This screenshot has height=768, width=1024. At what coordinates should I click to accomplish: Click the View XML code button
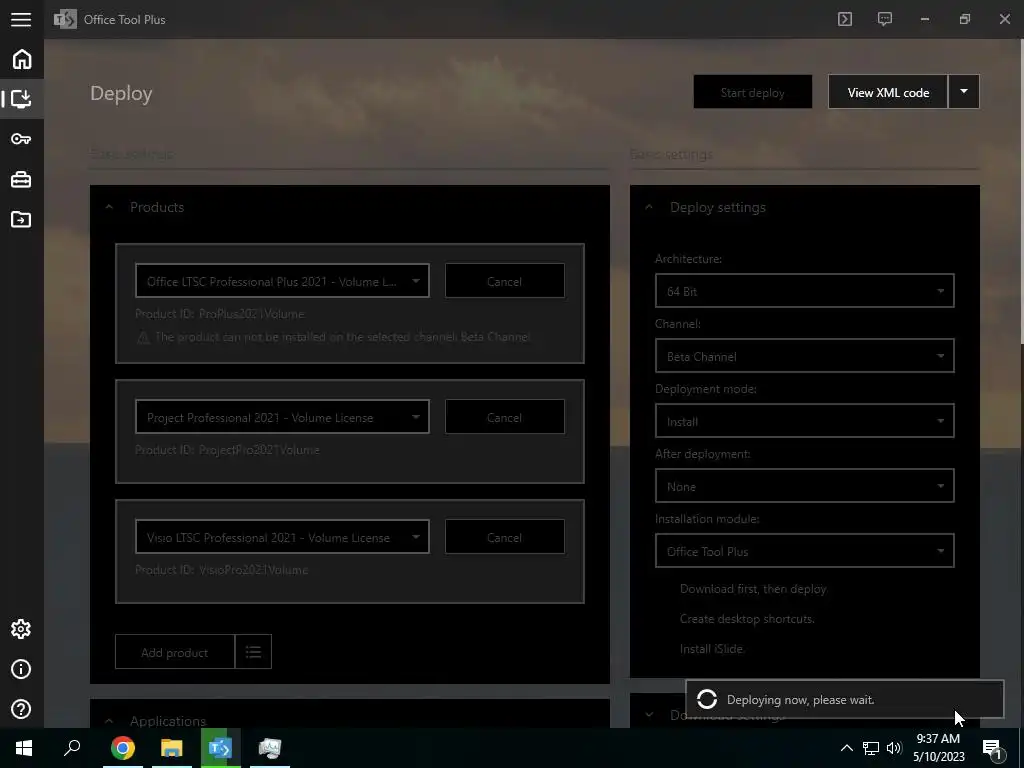click(x=888, y=92)
